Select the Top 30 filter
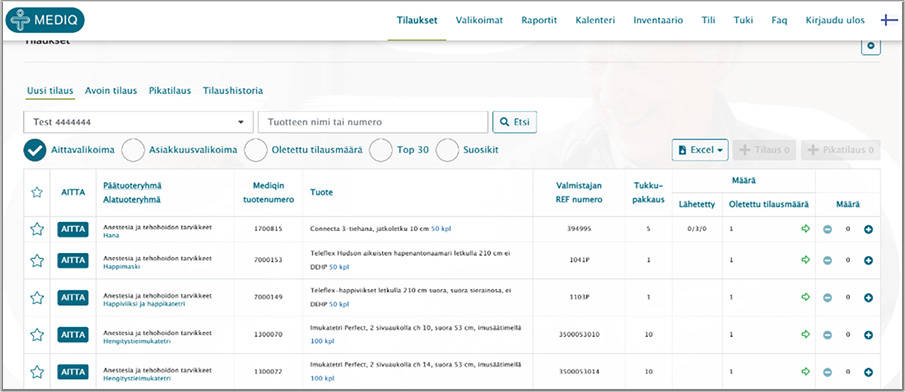905x392 pixels. 381,150
